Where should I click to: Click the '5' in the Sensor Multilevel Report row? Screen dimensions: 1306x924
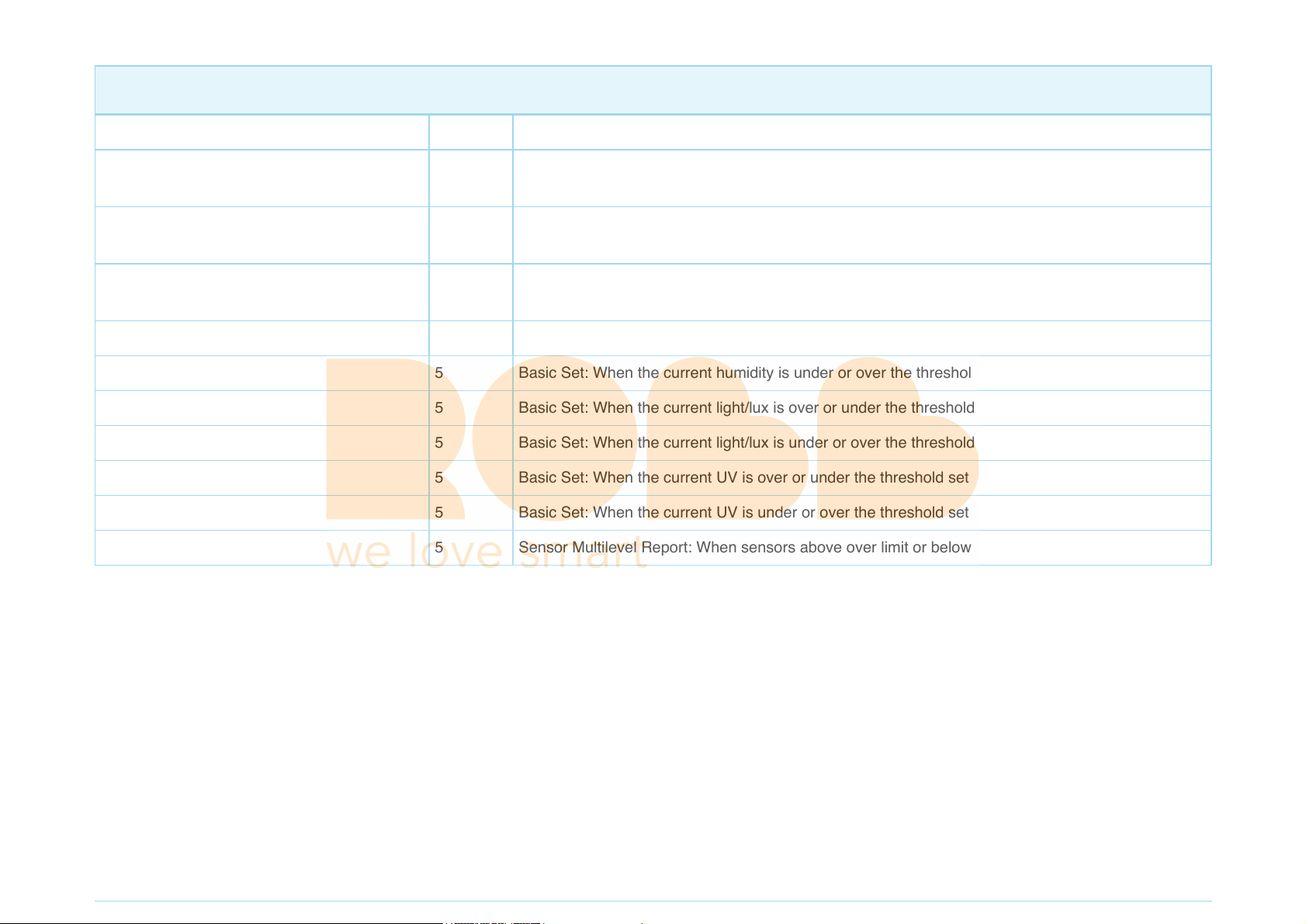[x=439, y=548]
